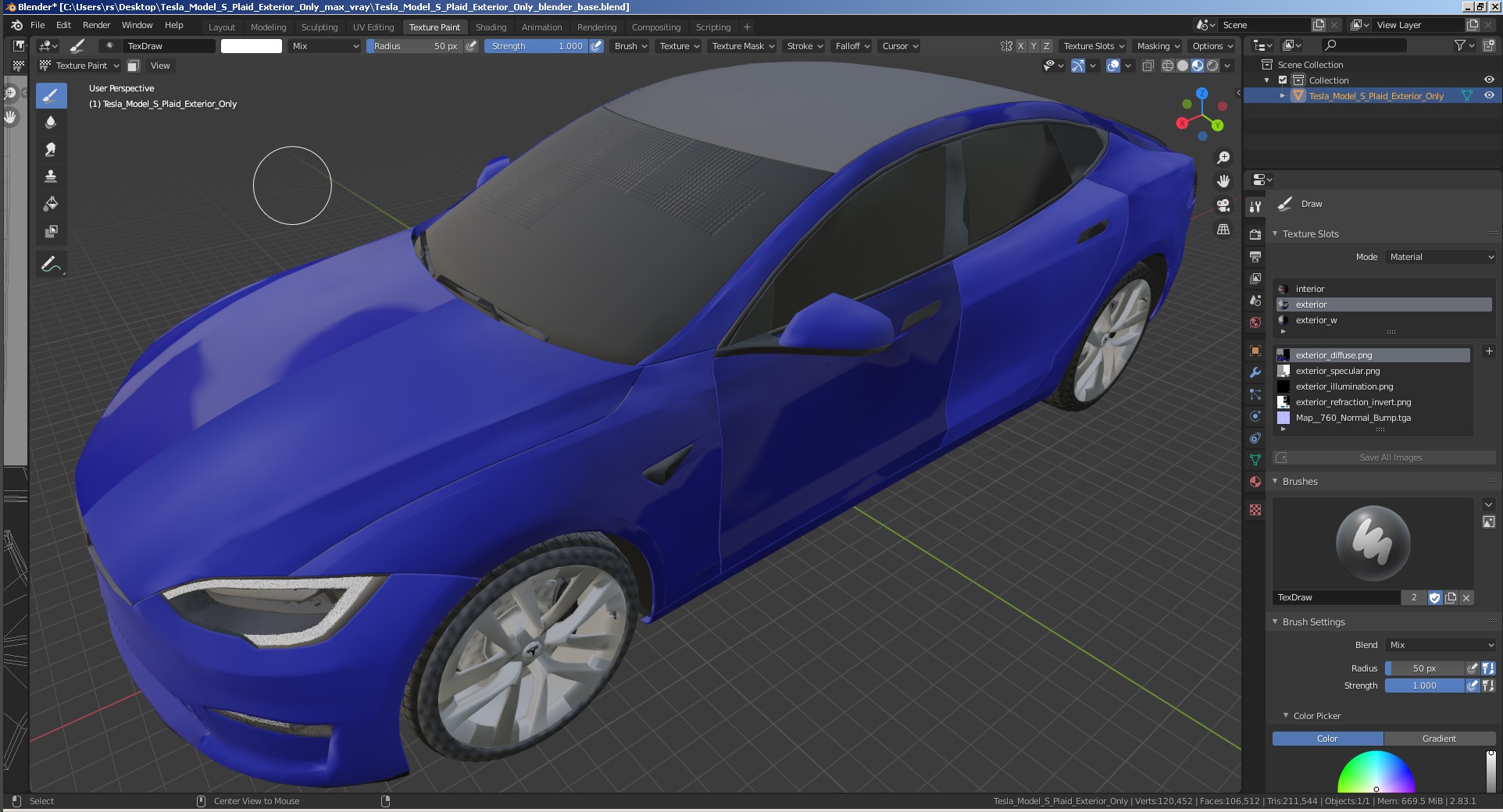Open the Falloff dropdown

tap(851, 46)
